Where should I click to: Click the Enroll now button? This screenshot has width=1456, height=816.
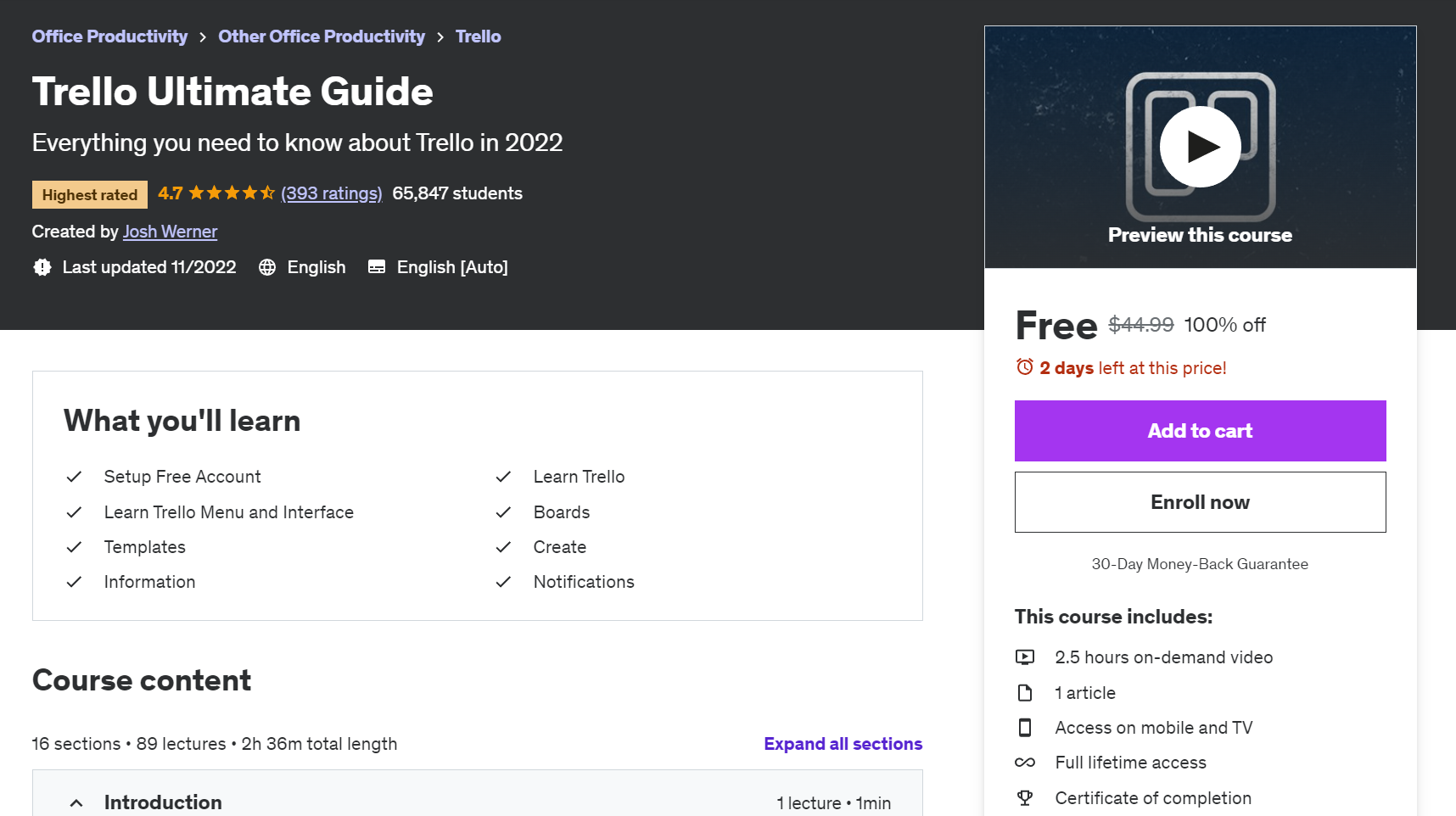tap(1199, 501)
